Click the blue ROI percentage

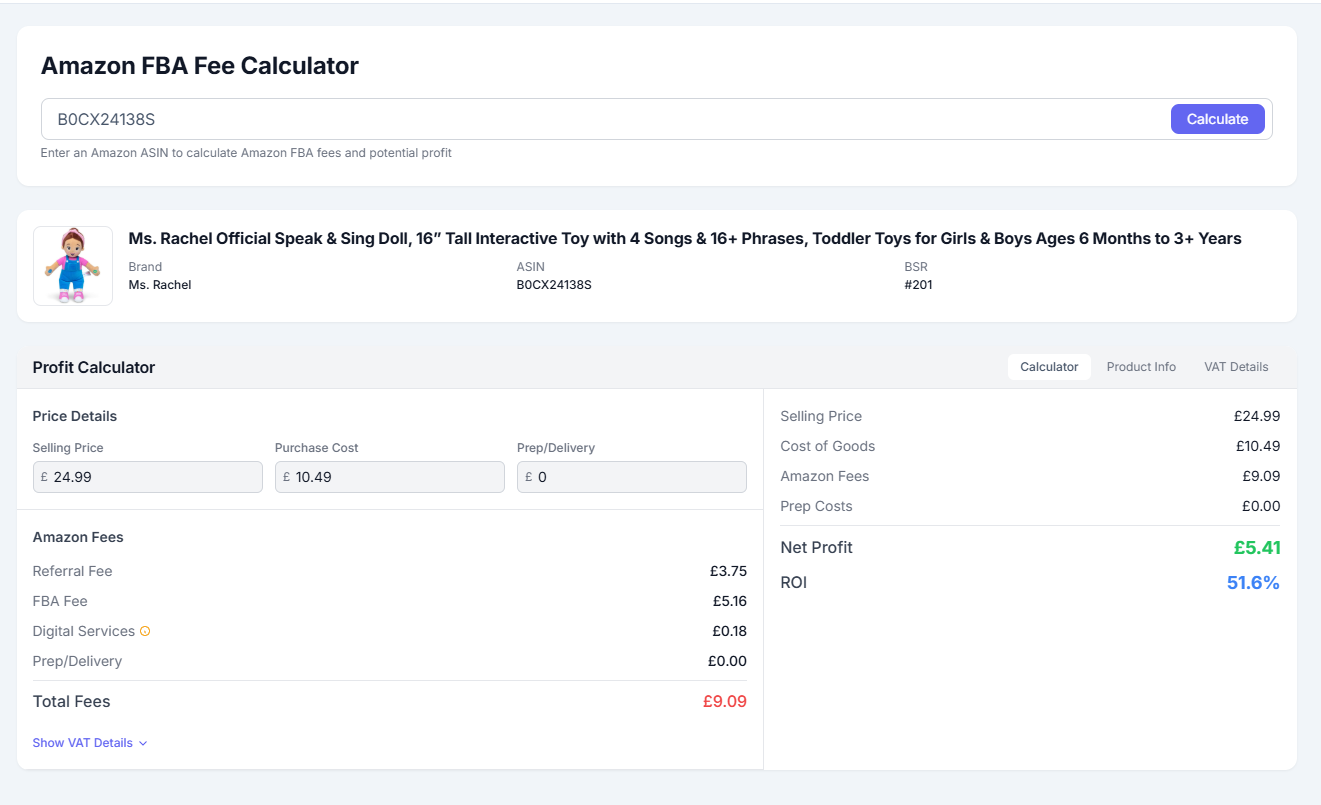pos(1253,582)
